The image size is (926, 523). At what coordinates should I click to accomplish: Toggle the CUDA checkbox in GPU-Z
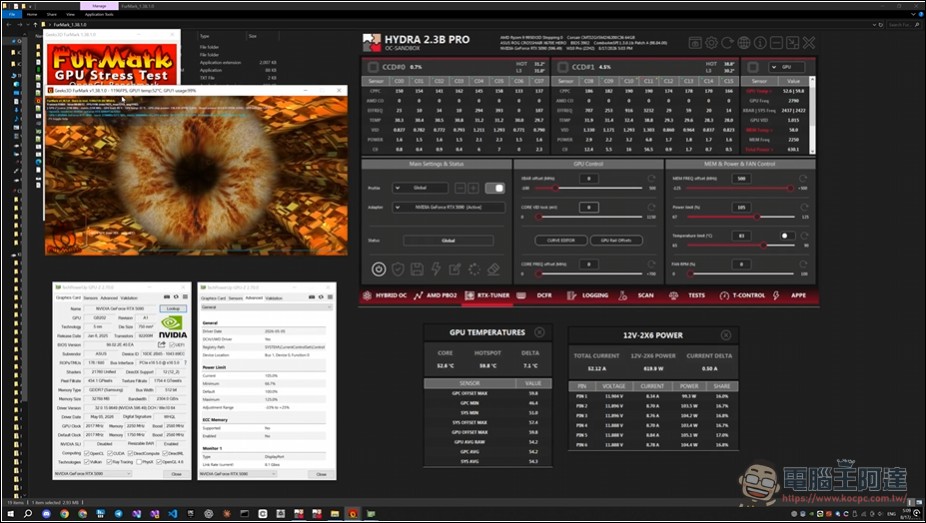(110, 453)
